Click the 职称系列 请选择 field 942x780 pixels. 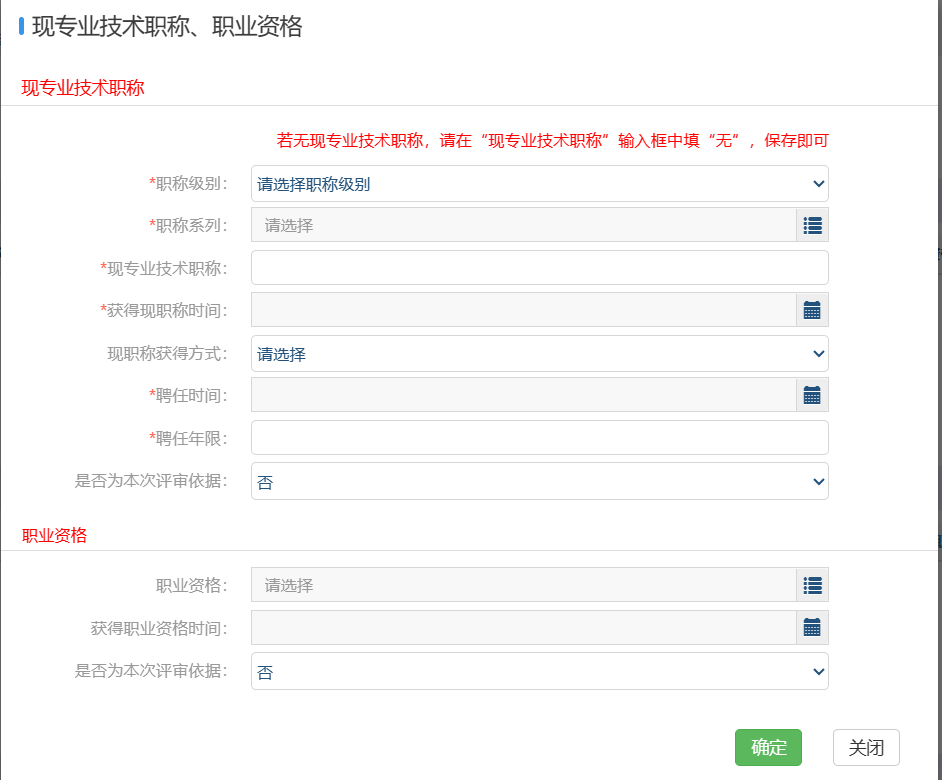[520, 225]
